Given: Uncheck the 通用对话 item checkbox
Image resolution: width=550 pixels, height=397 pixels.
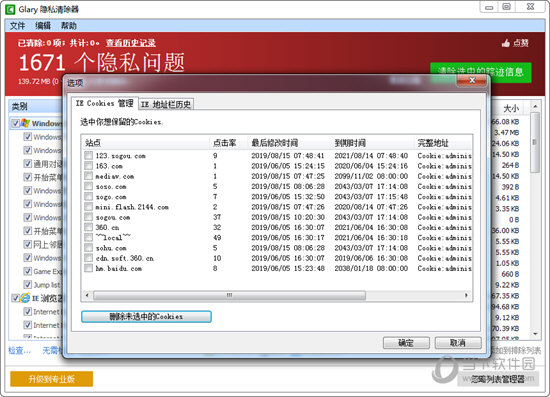Looking at the screenshot, I should (x=27, y=163).
